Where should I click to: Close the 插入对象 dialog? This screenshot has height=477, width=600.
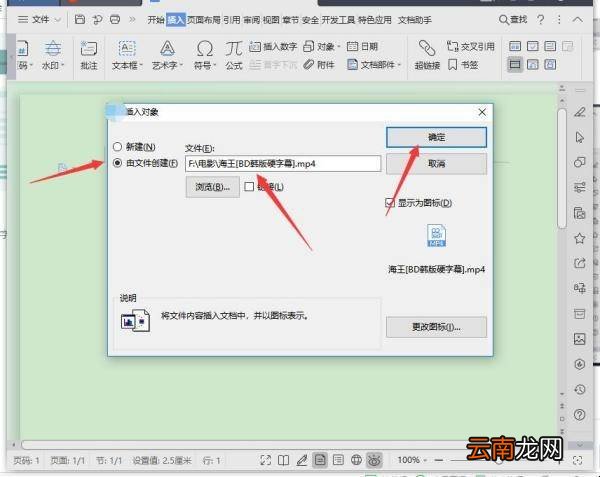coord(482,112)
